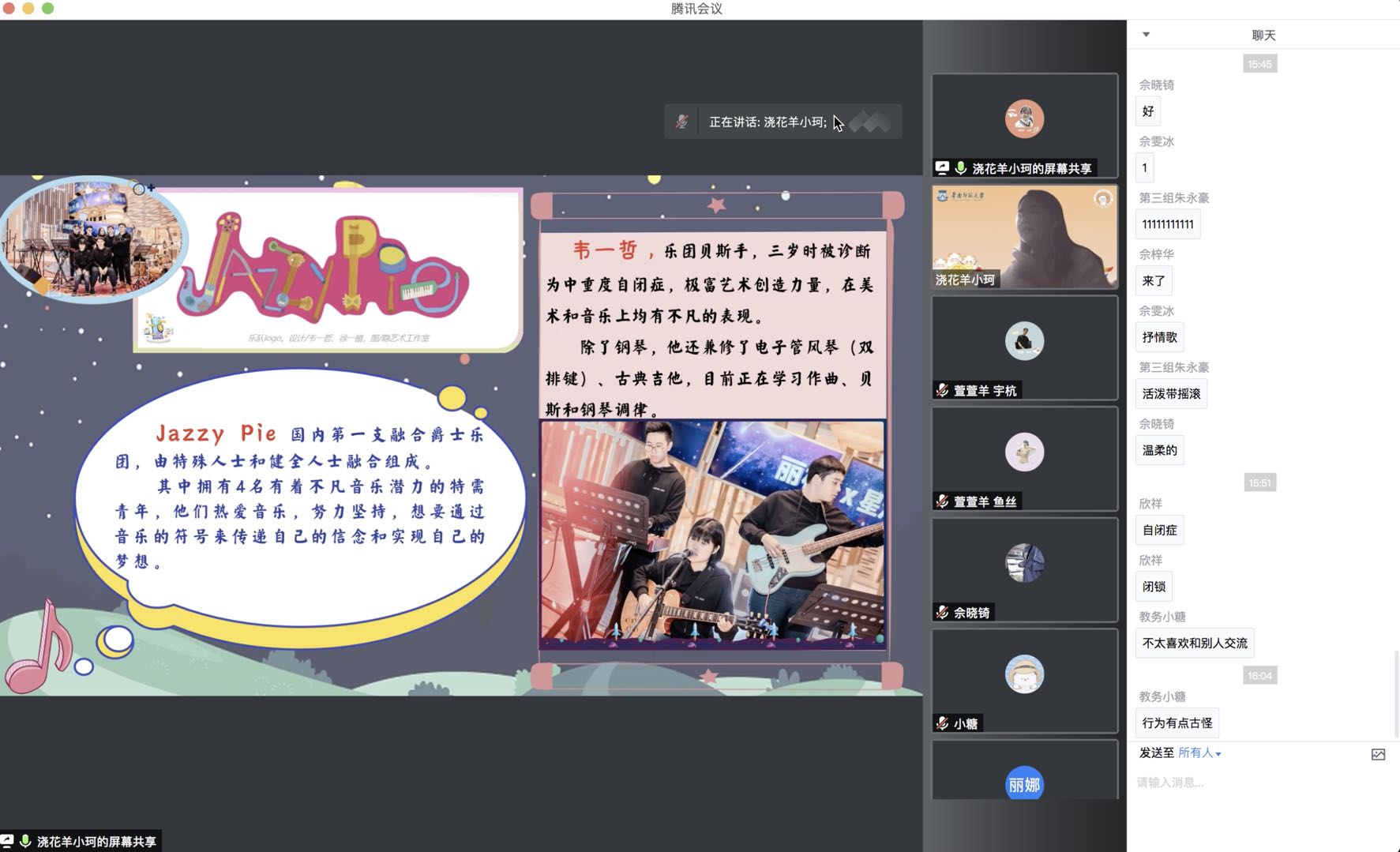Click the 腾讯会议 window title

click(x=696, y=9)
